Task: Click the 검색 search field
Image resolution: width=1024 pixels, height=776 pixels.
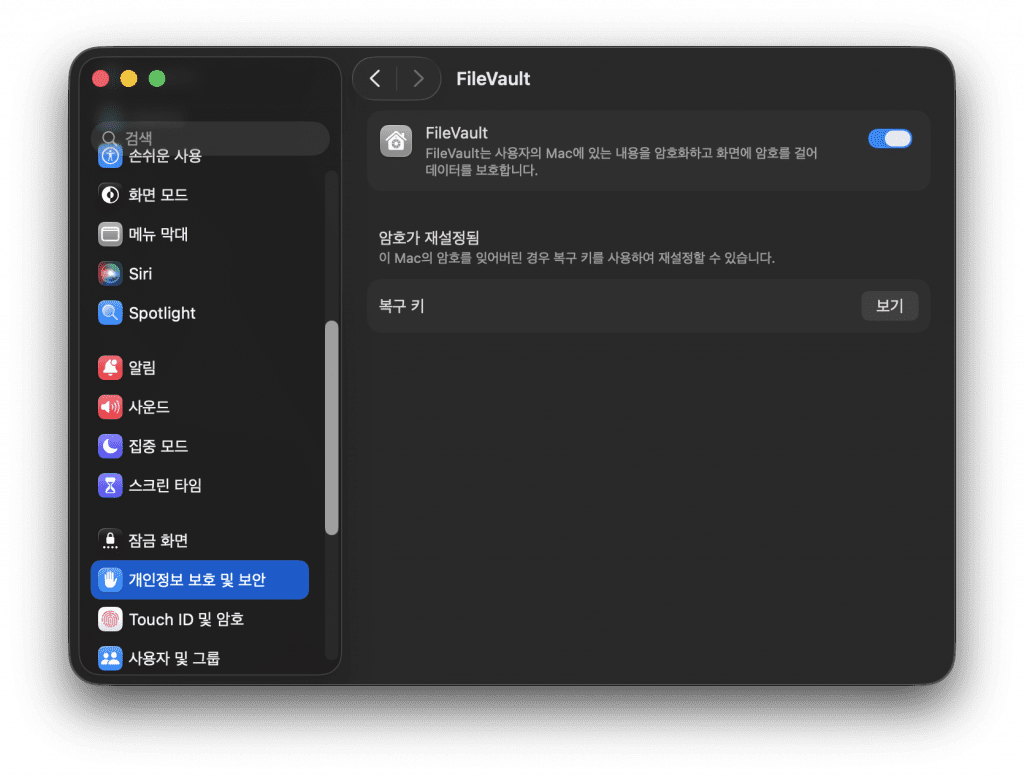Action: click(x=210, y=138)
